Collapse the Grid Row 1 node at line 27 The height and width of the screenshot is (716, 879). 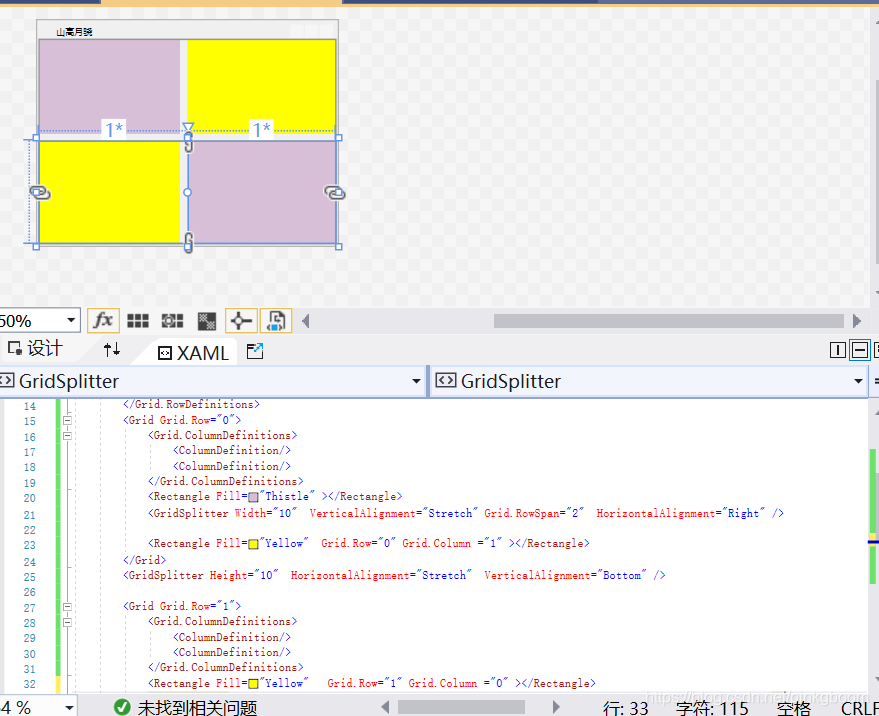click(67, 607)
